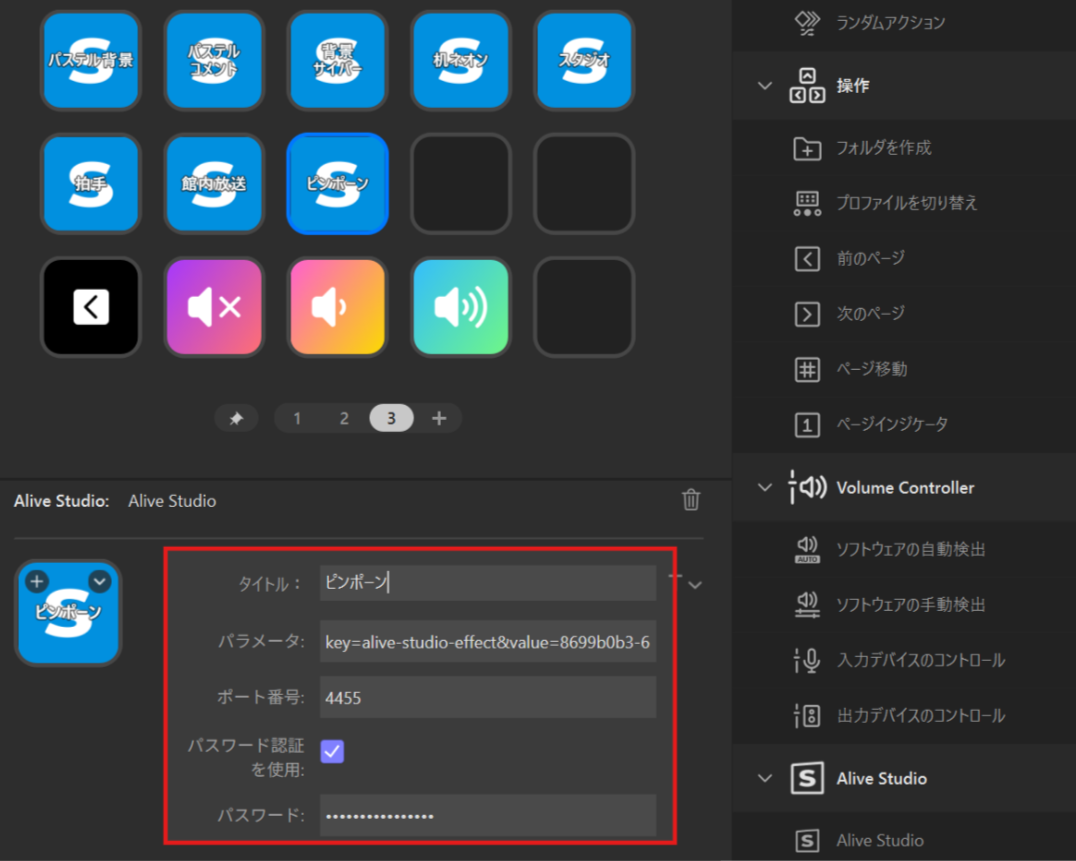
Task: Switch to page 2
Action: [344, 419]
